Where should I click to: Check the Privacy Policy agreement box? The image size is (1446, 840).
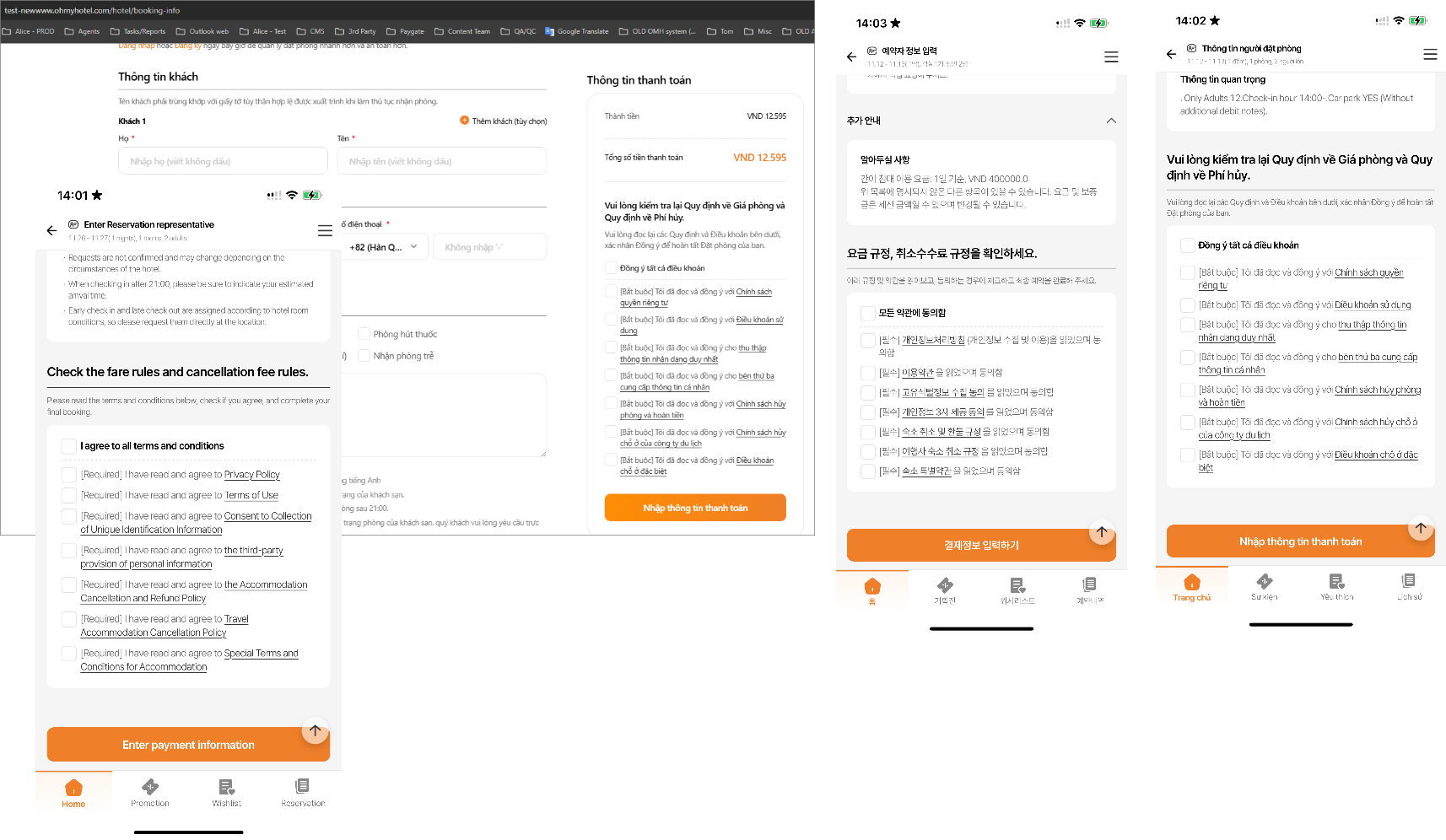click(x=69, y=475)
